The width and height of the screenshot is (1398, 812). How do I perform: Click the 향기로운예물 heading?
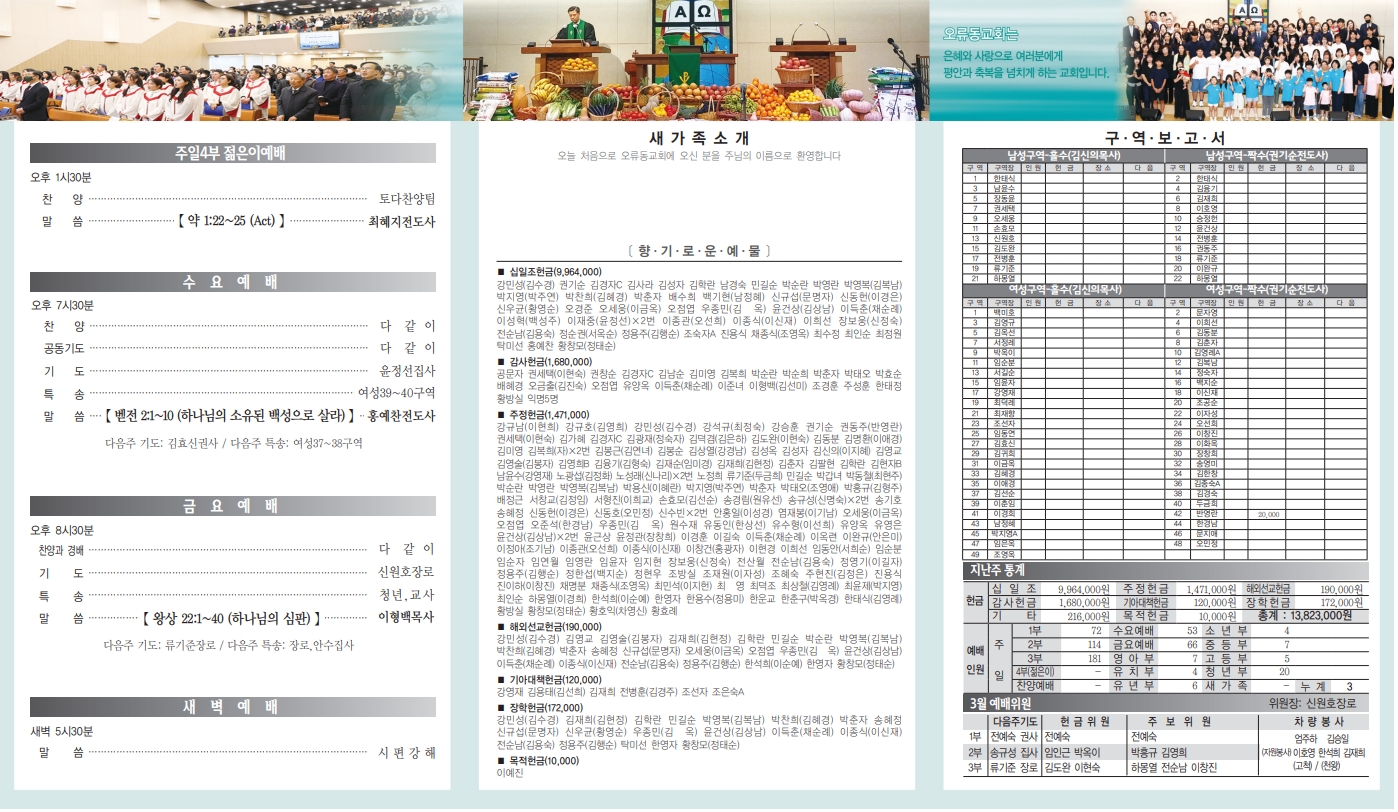point(698,250)
